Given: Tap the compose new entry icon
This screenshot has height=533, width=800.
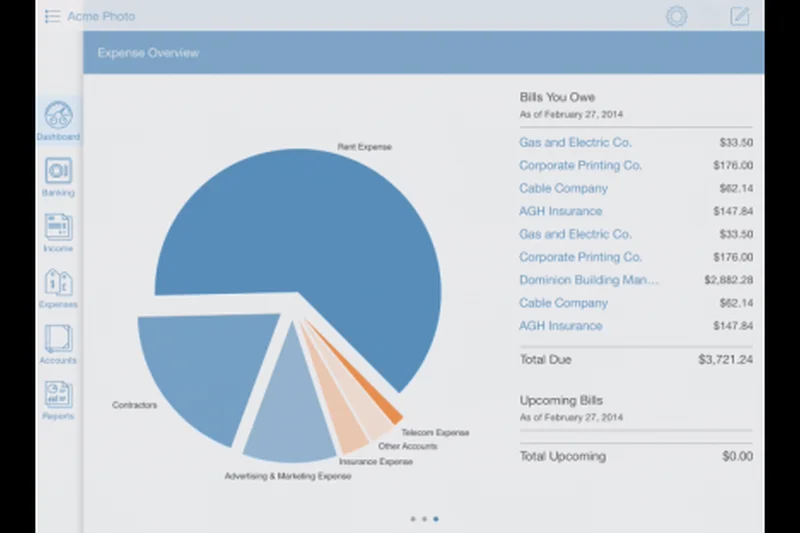Looking at the screenshot, I should [x=740, y=16].
